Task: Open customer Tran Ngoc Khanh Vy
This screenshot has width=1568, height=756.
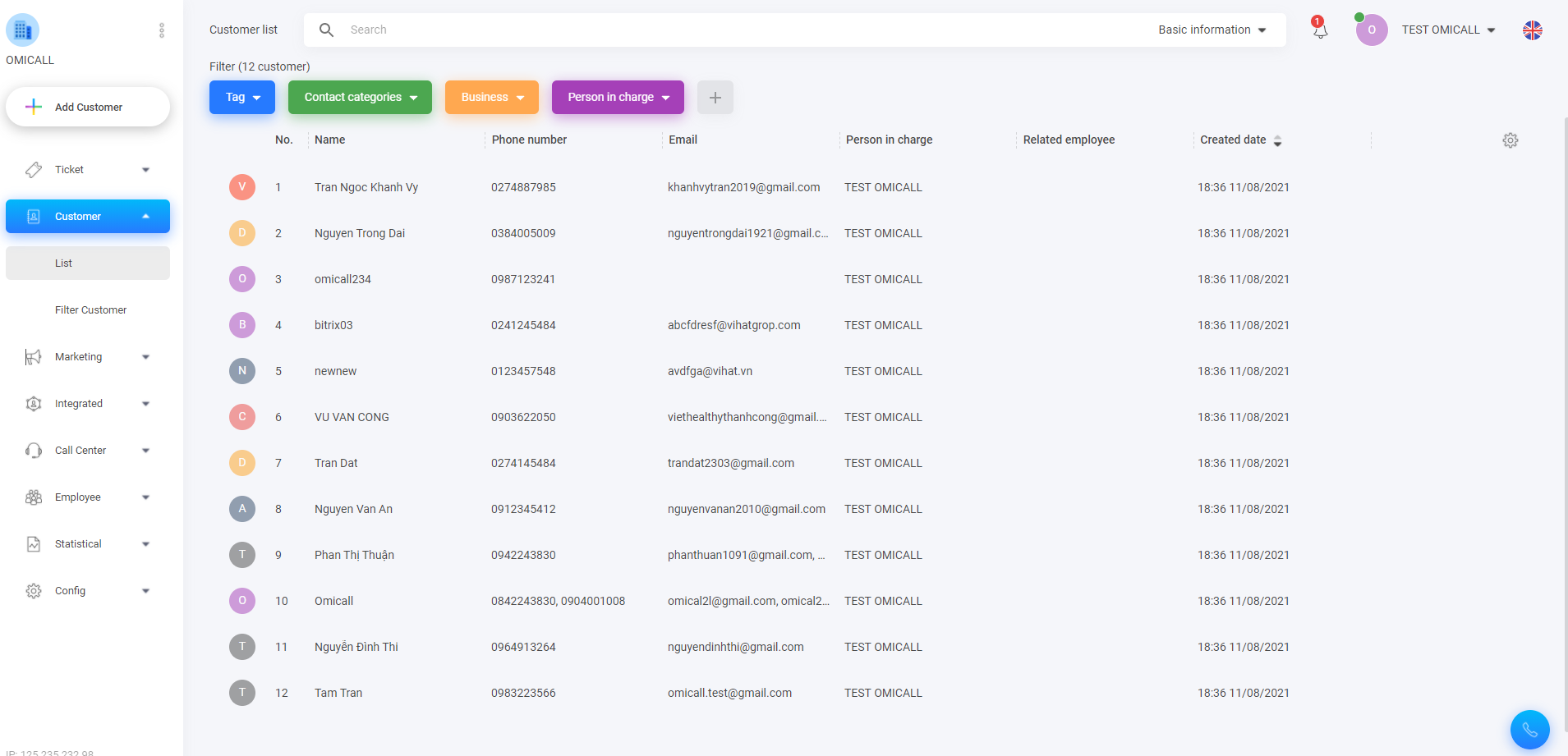Action: click(366, 188)
